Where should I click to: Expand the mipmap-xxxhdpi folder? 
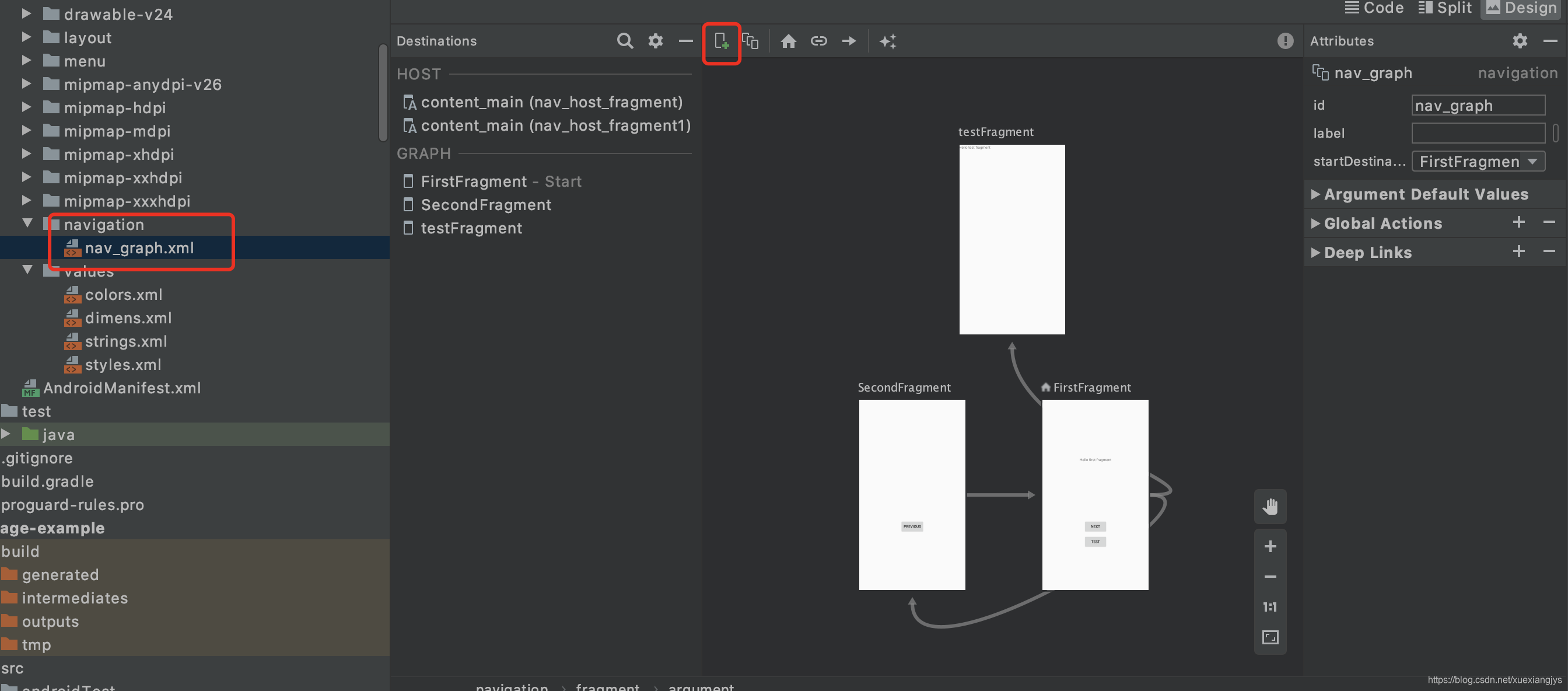(26, 200)
